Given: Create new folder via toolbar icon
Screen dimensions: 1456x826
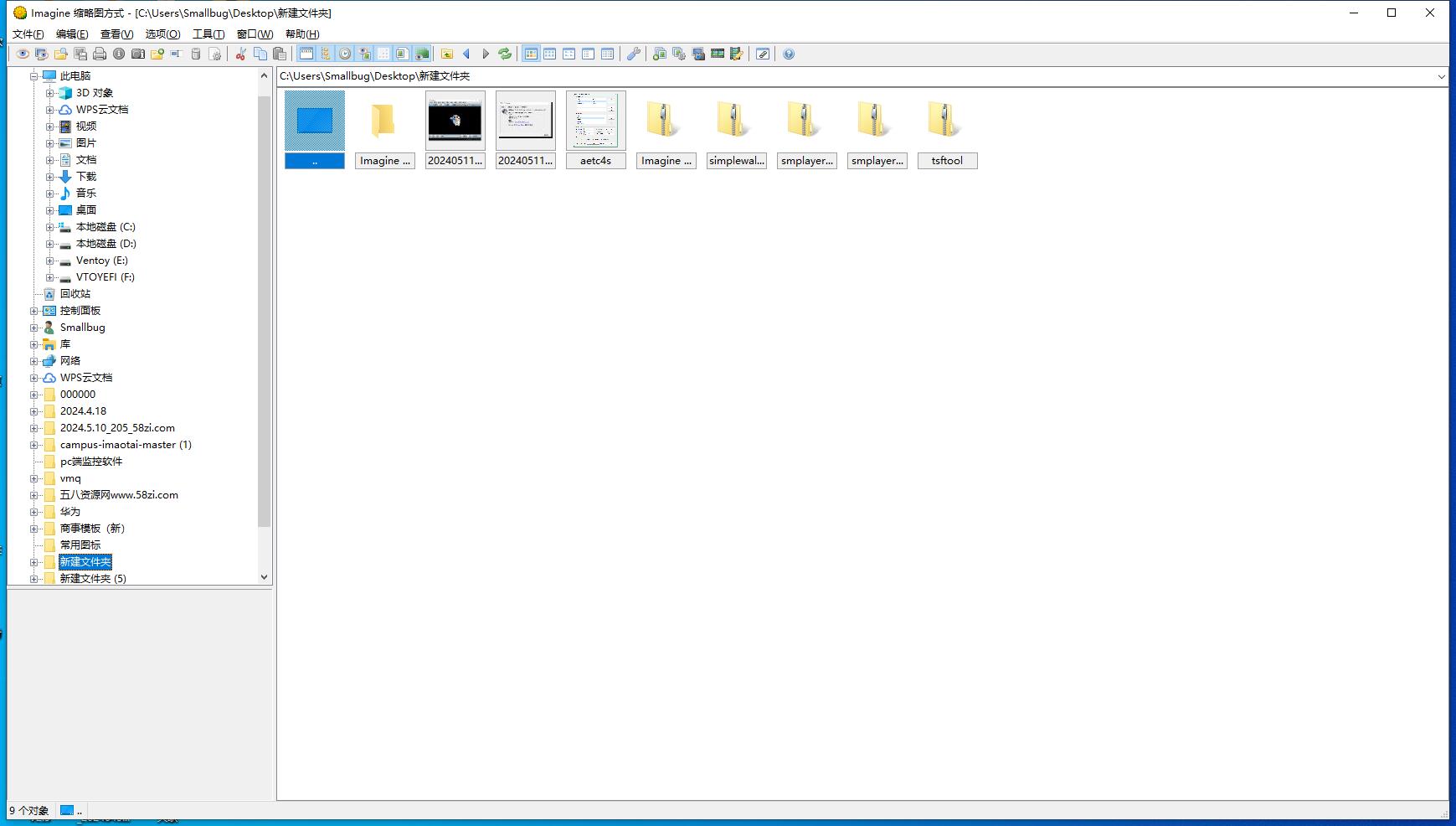Looking at the screenshot, I should 157,54.
